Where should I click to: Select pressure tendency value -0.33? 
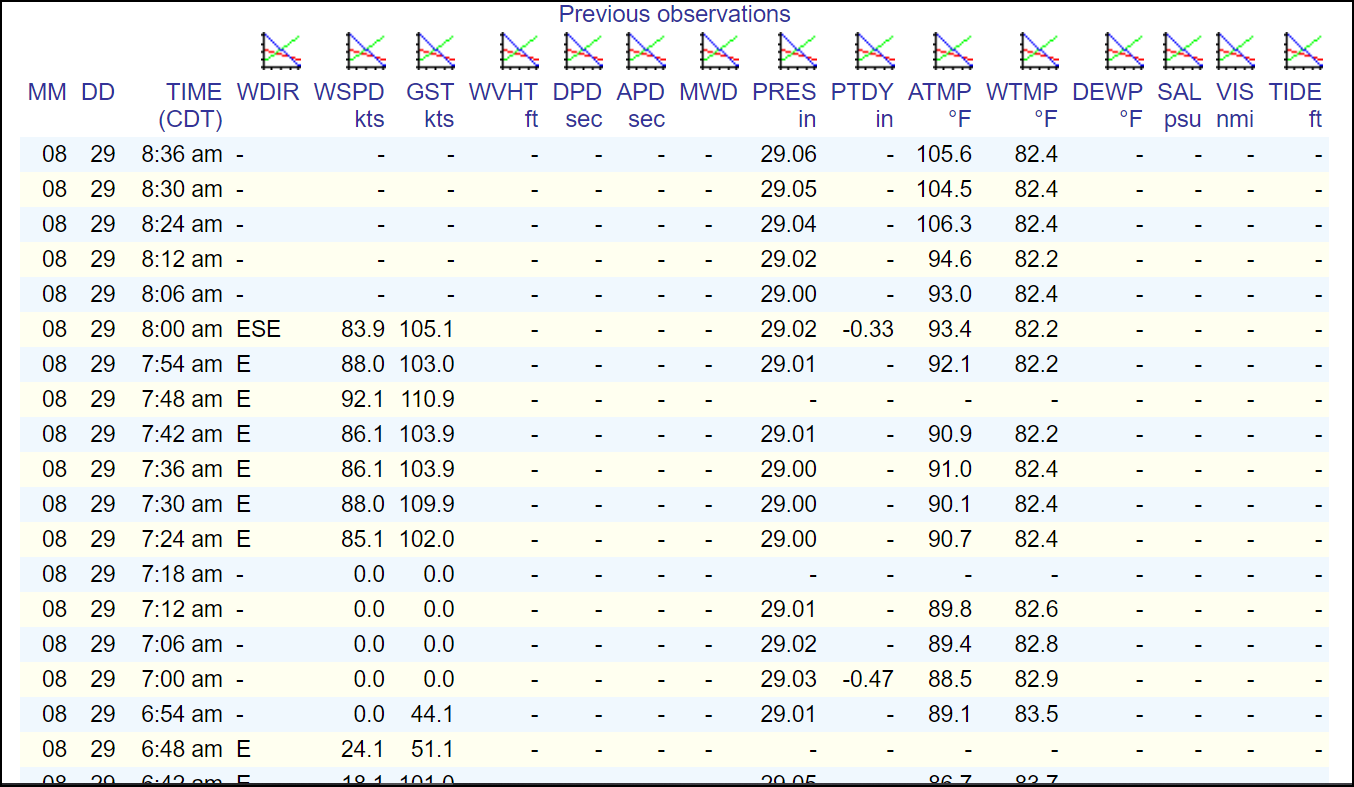(868, 329)
